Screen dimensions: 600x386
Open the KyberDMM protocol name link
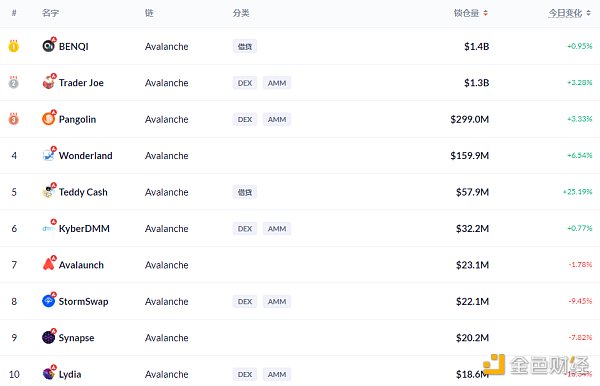click(x=84, y=228)
